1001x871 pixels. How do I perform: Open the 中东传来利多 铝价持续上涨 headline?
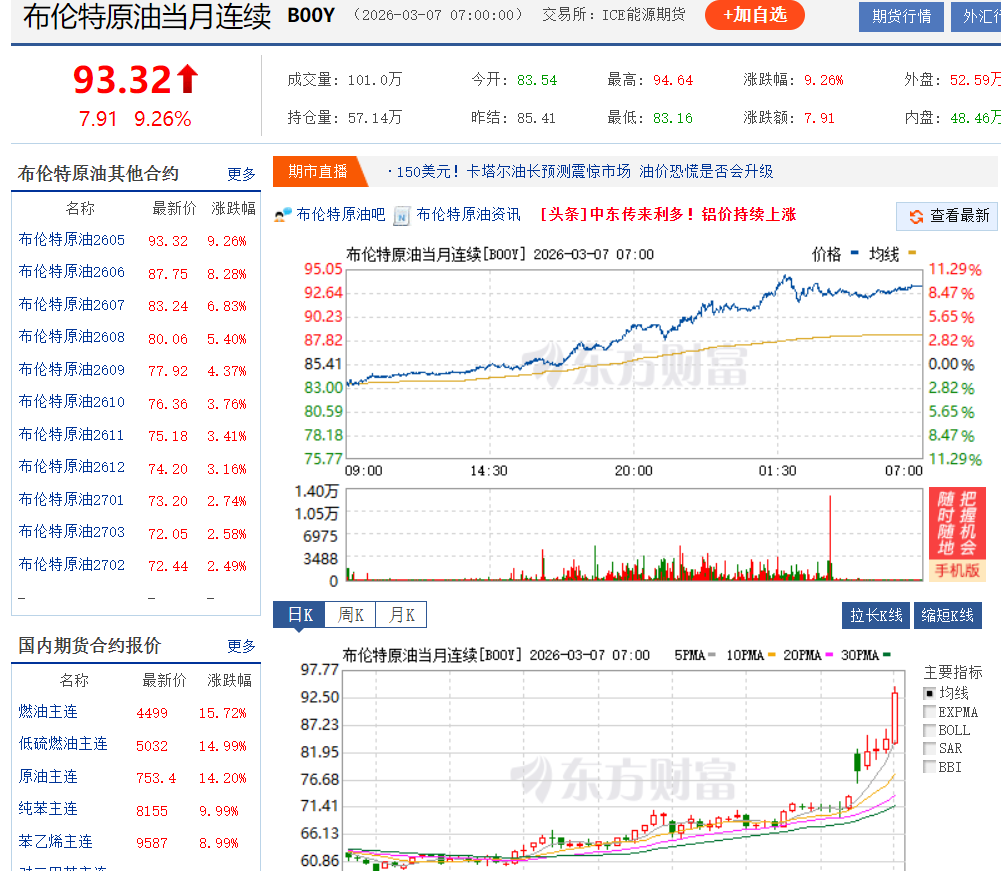pos(668,215)
